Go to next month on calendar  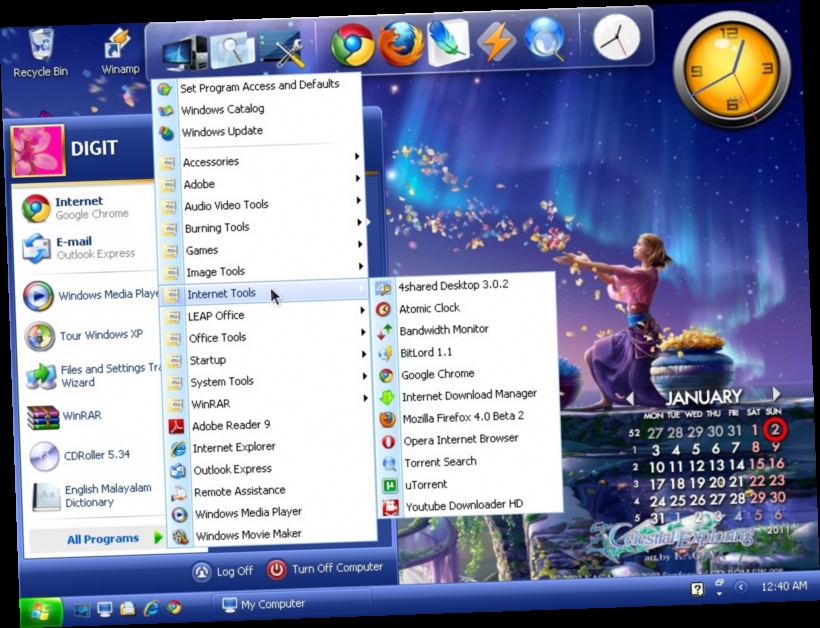coord(776,393)
